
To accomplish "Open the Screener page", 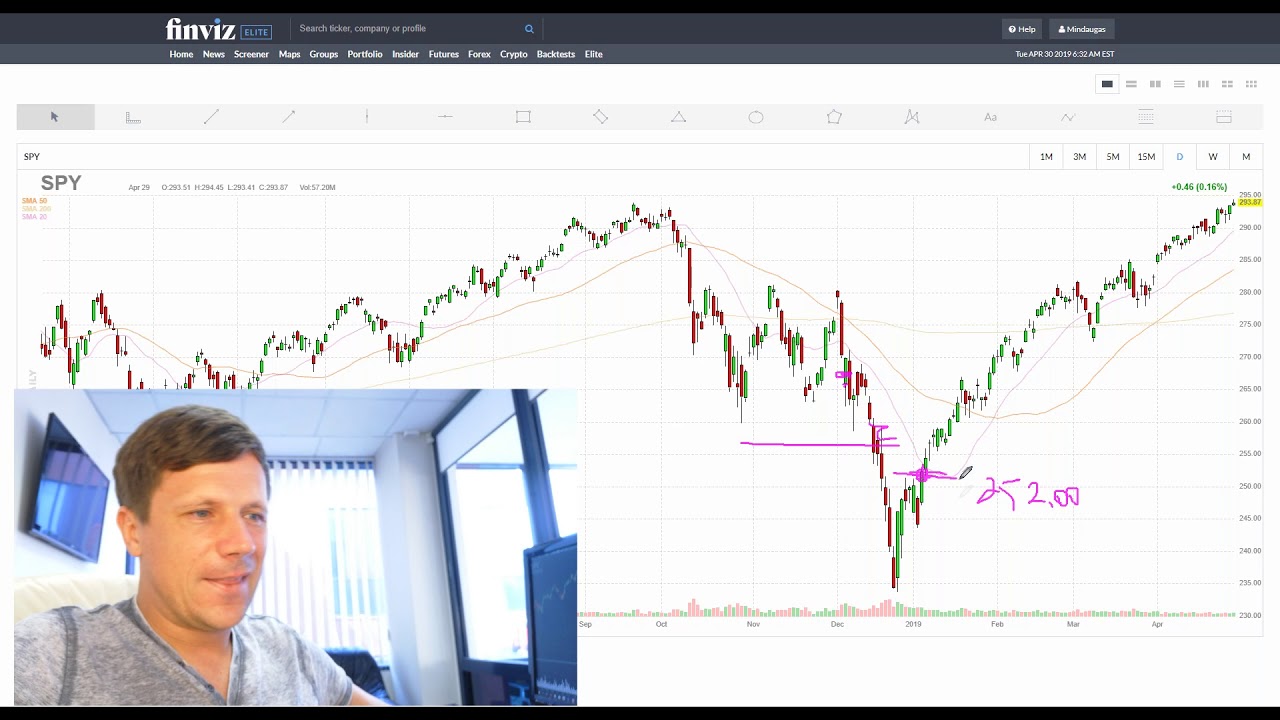I will coord(251,54).
